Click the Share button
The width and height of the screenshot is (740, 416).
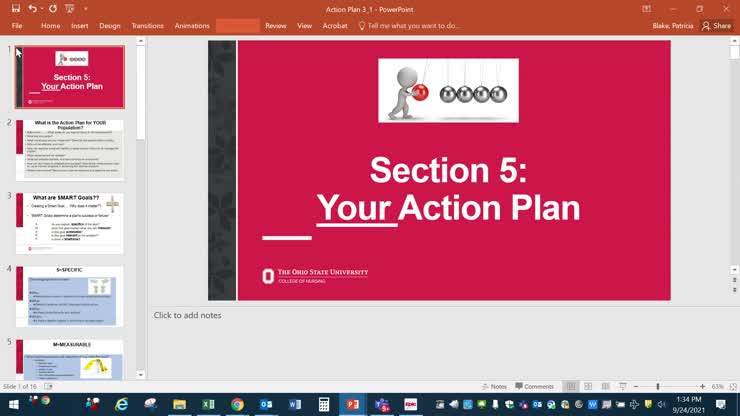pos(716,26)
